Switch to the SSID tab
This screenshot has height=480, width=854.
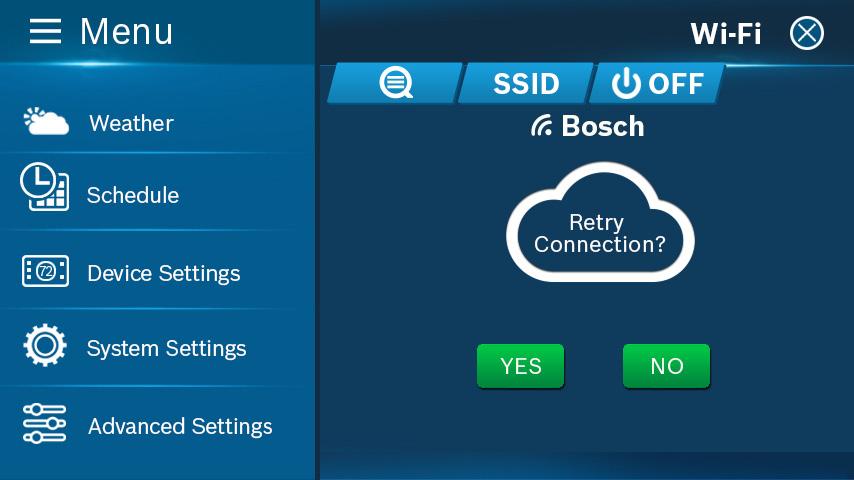click(526, 83)
